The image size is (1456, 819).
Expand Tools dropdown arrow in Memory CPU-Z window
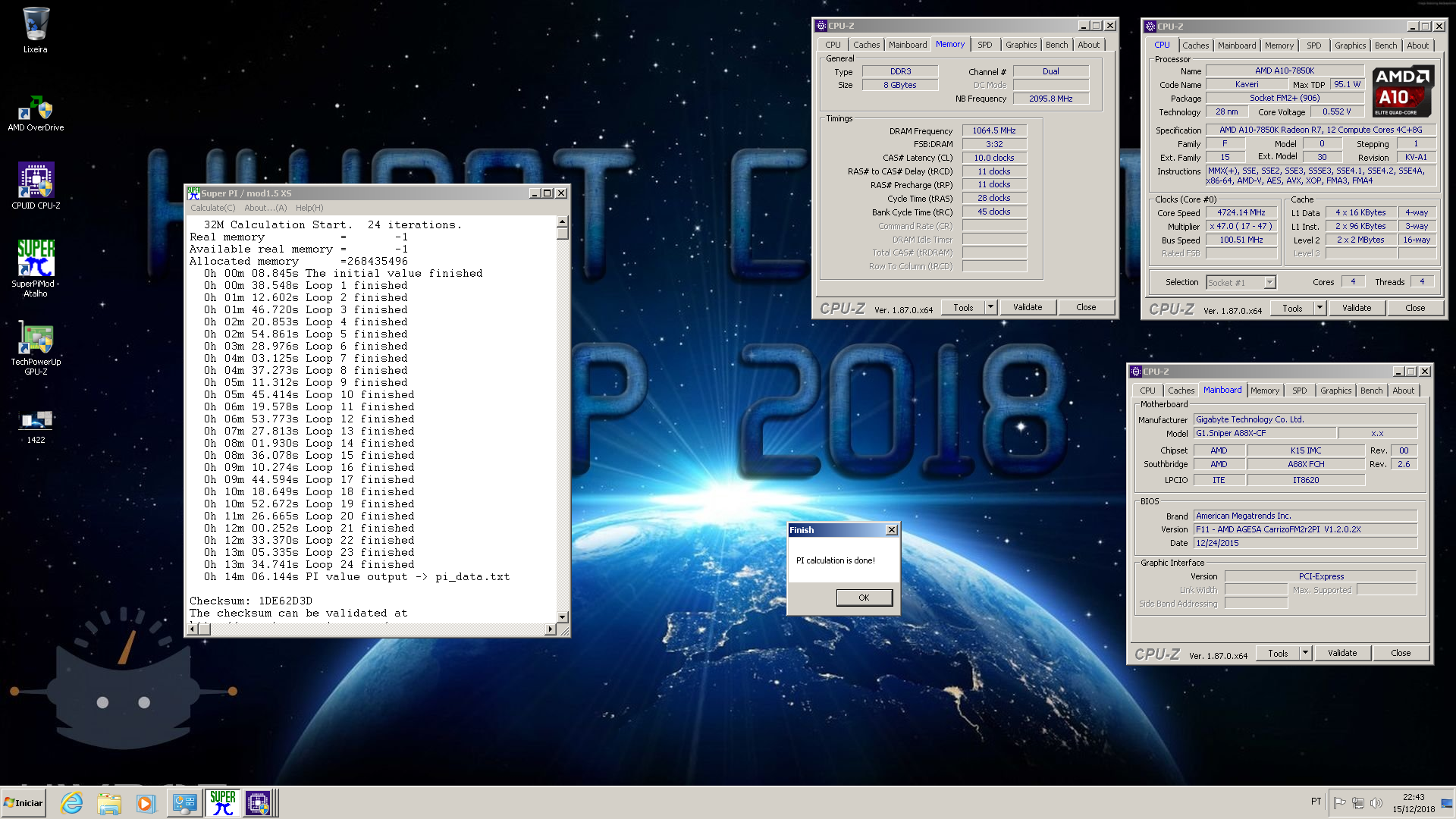click(x=990, y=308)
